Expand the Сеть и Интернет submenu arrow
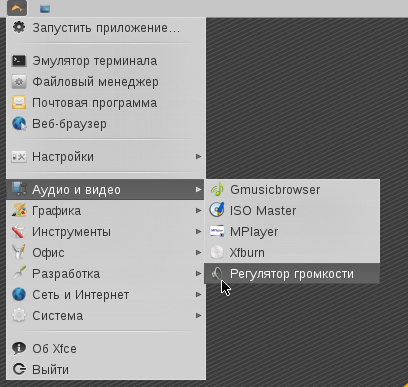 pyautogui.click(x=198, y=294)
